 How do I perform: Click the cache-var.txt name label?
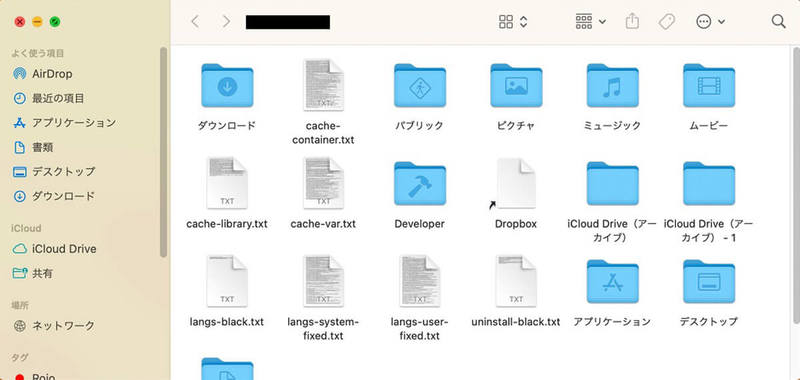[323, 223]
